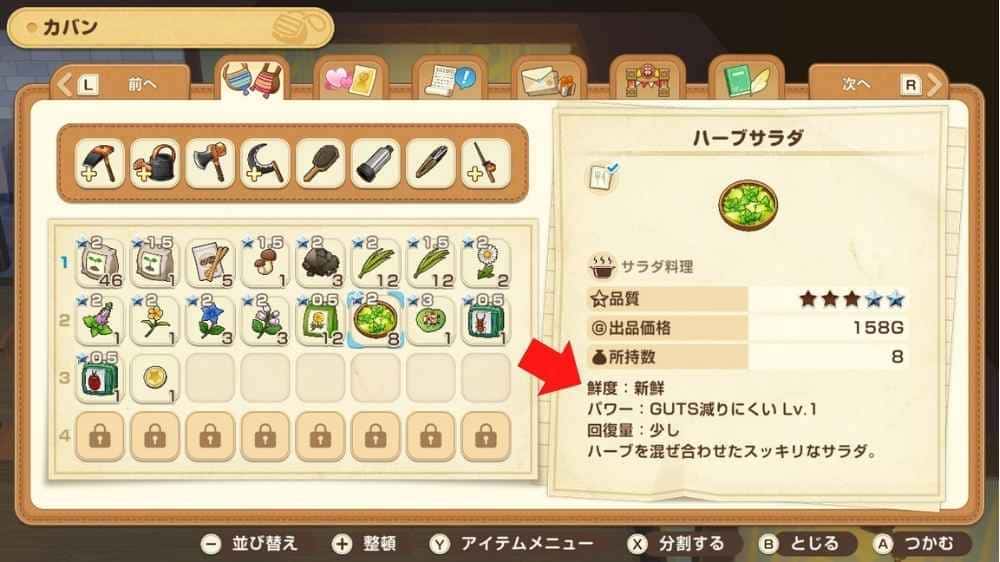This screenshot has width=1000, height=562.
Task: Go to the previous page with 前へ
Action: coord(120,84)
